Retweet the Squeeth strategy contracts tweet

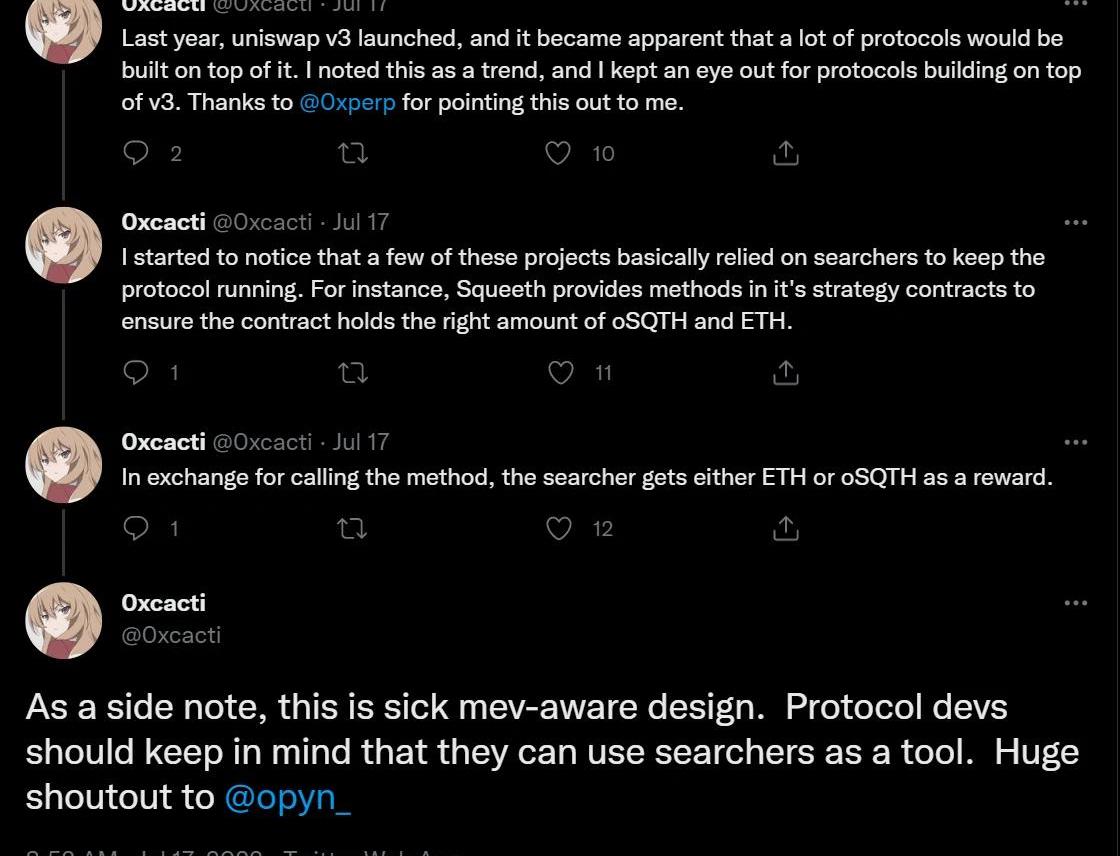coord(353,373)
